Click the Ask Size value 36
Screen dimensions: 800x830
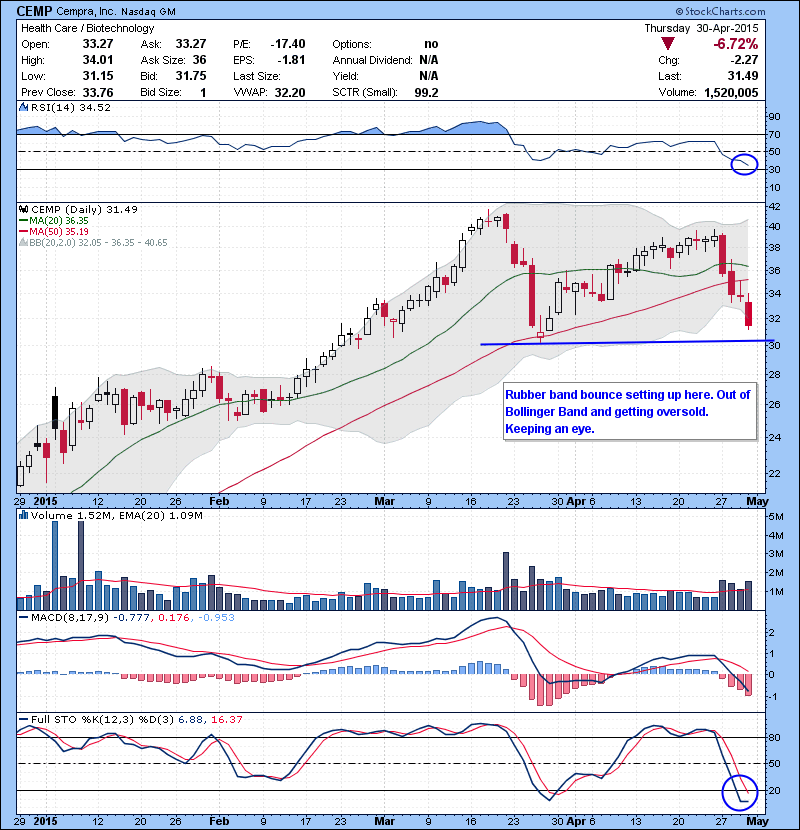pyautogui.click(x=200, y=60)
